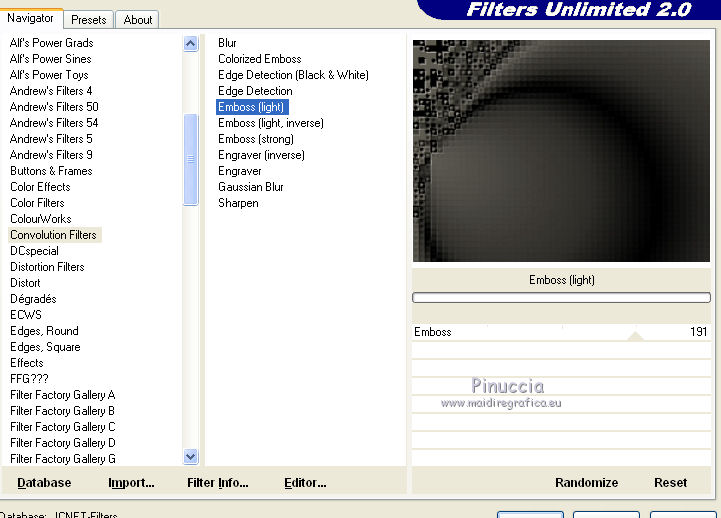Open Filter Factory Gallery B

(63, 411)
